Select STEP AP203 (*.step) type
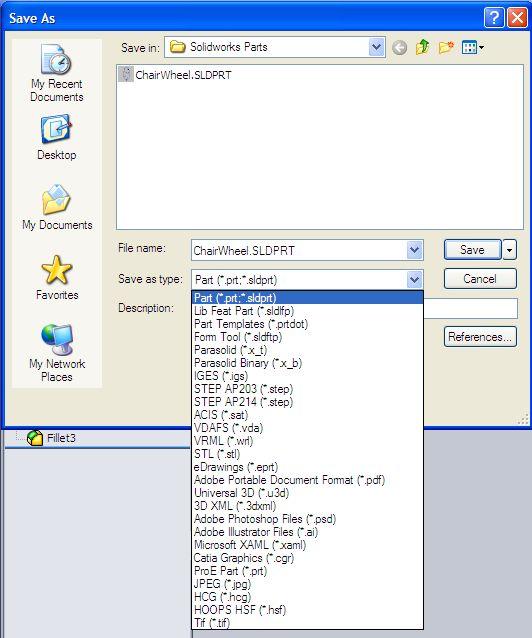The height and width of the screenshot is (638, 532). click(x=307, y=389)
